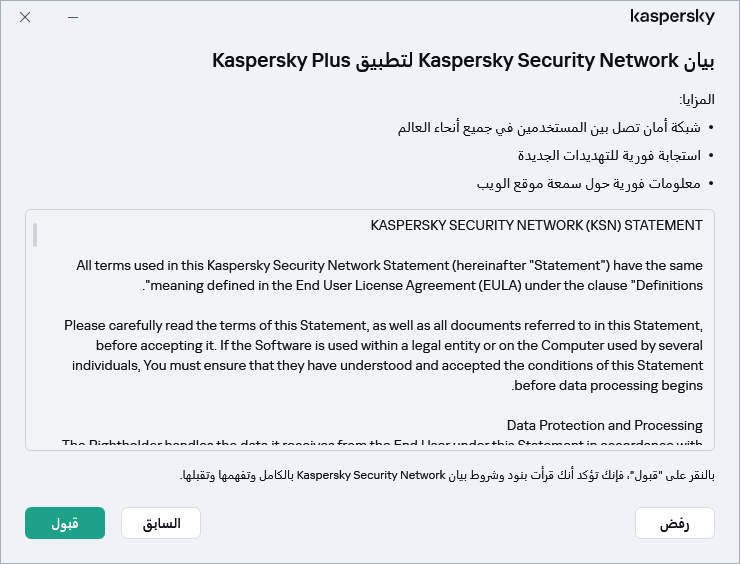
Task: Click the "Kaspersky Plus" text in the title
Action: [262, 61]
